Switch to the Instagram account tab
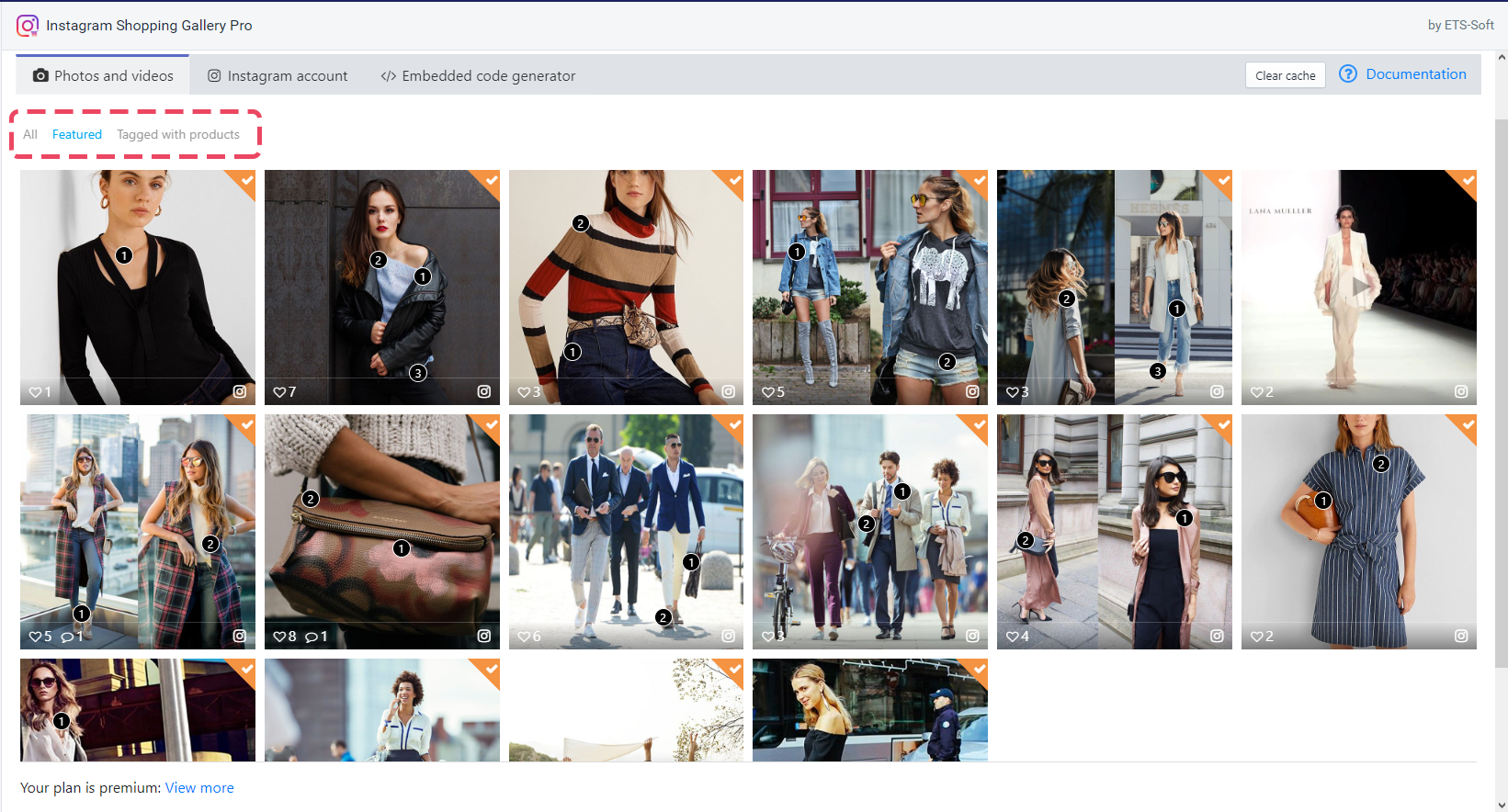This screenshot has width=1508, height=812. click(278, 75)
